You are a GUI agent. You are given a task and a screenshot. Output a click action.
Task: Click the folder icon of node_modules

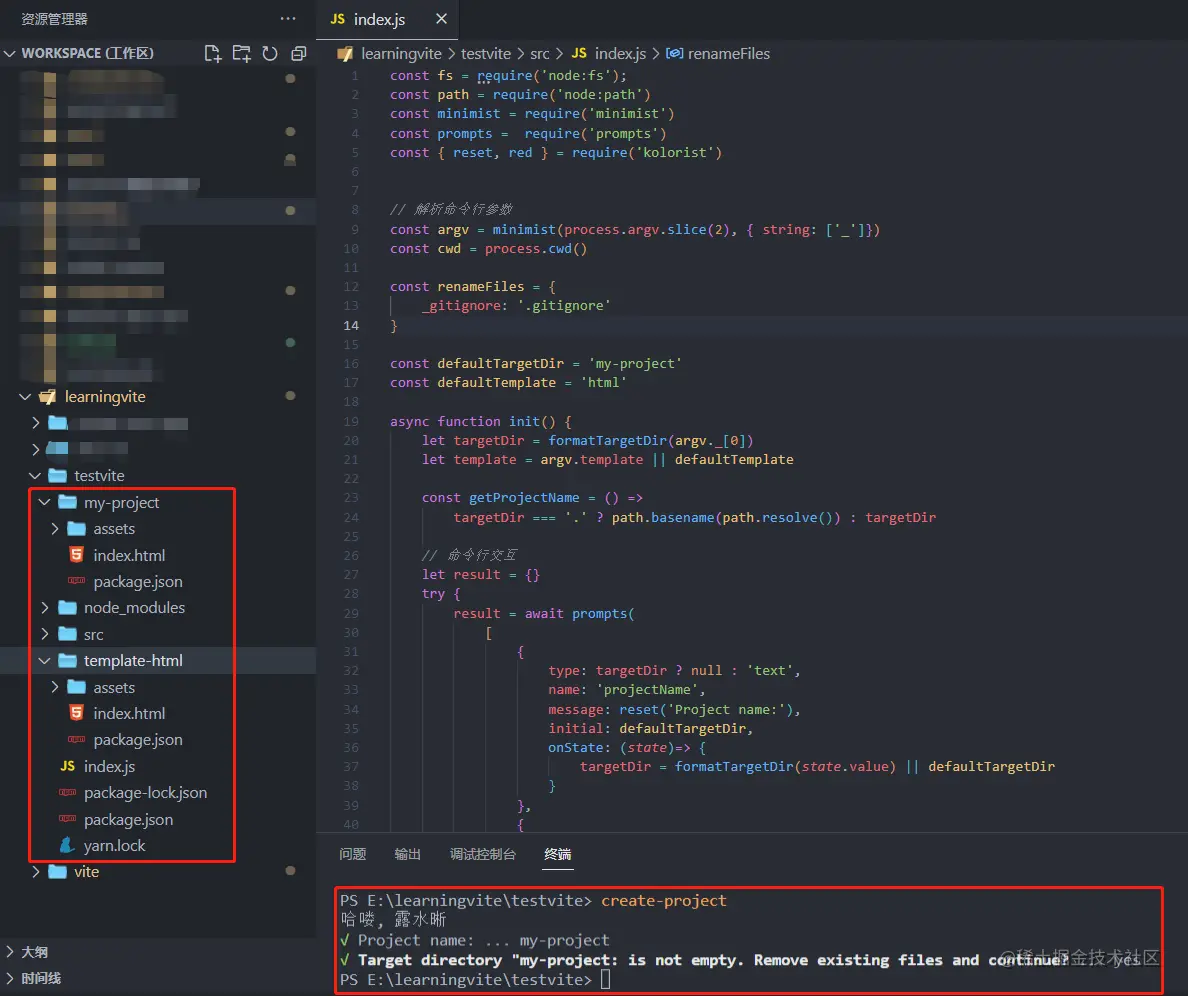pos(67,607)
